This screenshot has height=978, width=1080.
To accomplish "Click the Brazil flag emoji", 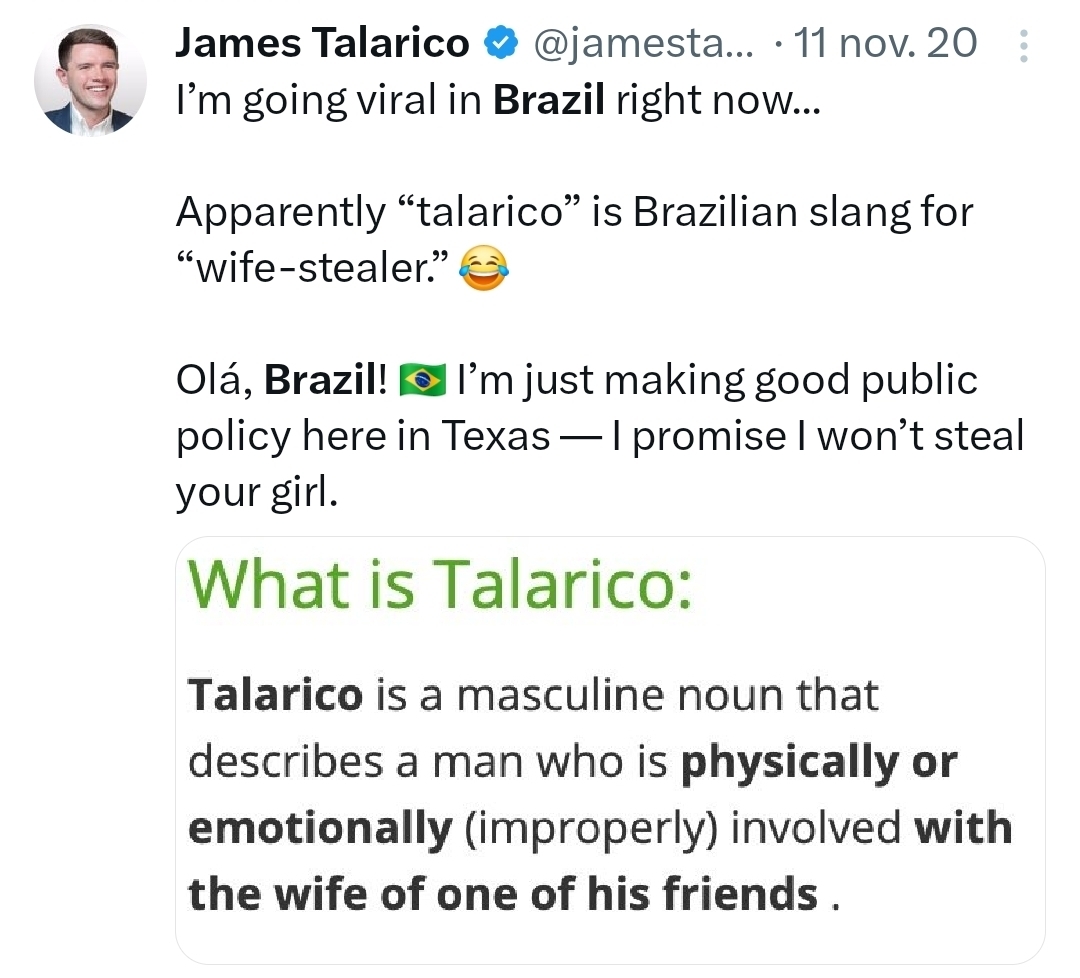I will pos(421,381).
